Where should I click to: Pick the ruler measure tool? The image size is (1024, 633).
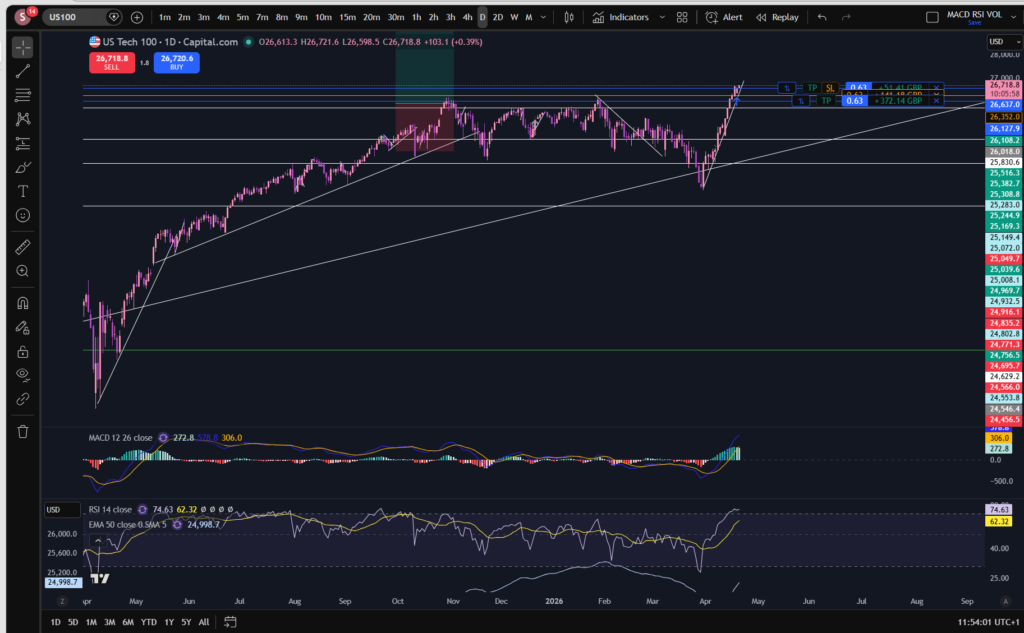pos(23,247)
